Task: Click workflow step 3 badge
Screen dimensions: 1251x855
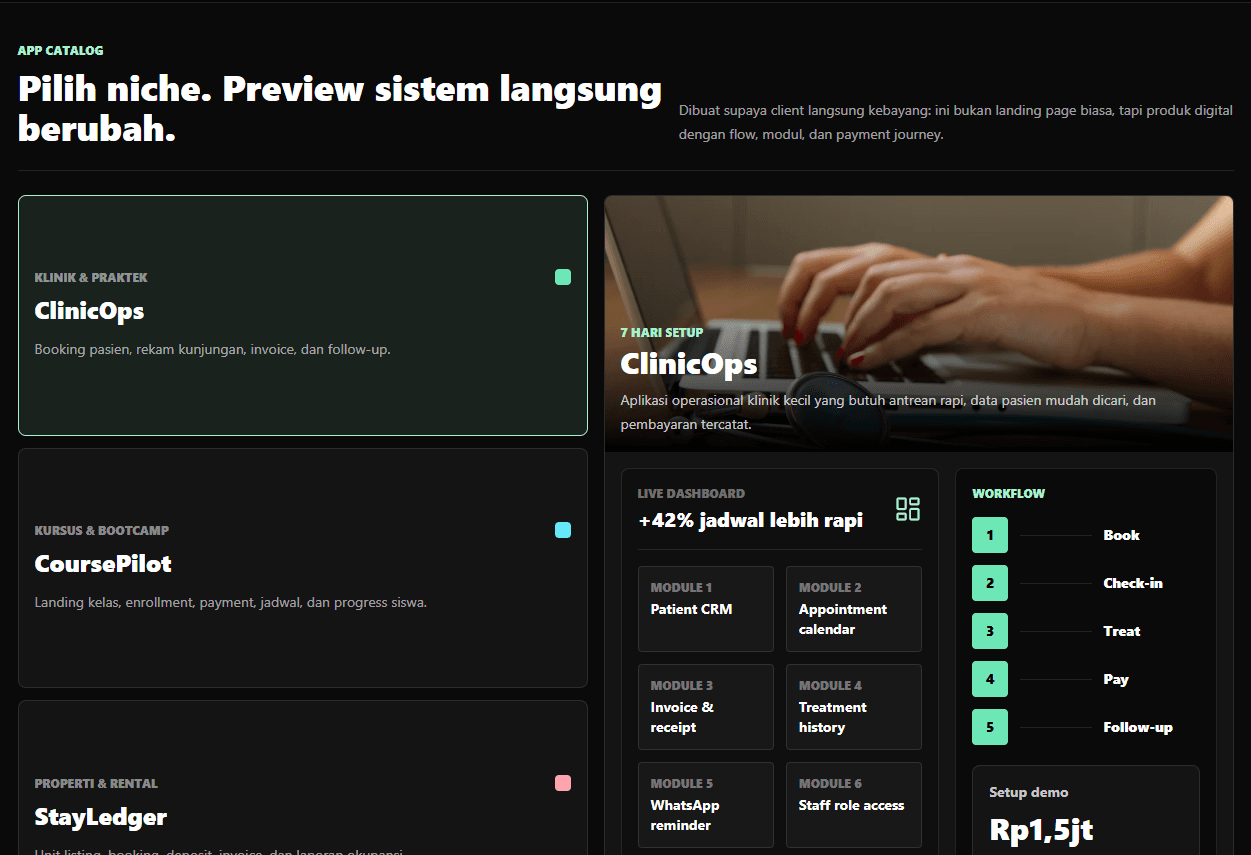Action: [990, 631]
